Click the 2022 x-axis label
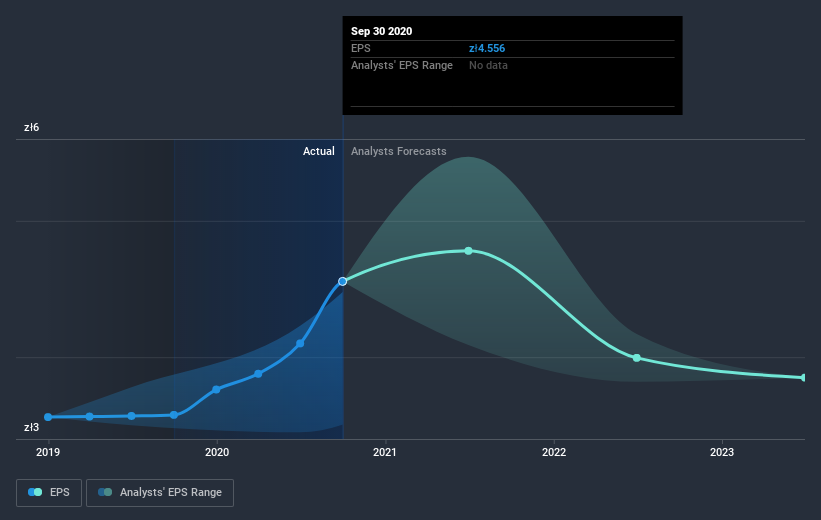Screen dimensions: 821x520 [553, 453]
